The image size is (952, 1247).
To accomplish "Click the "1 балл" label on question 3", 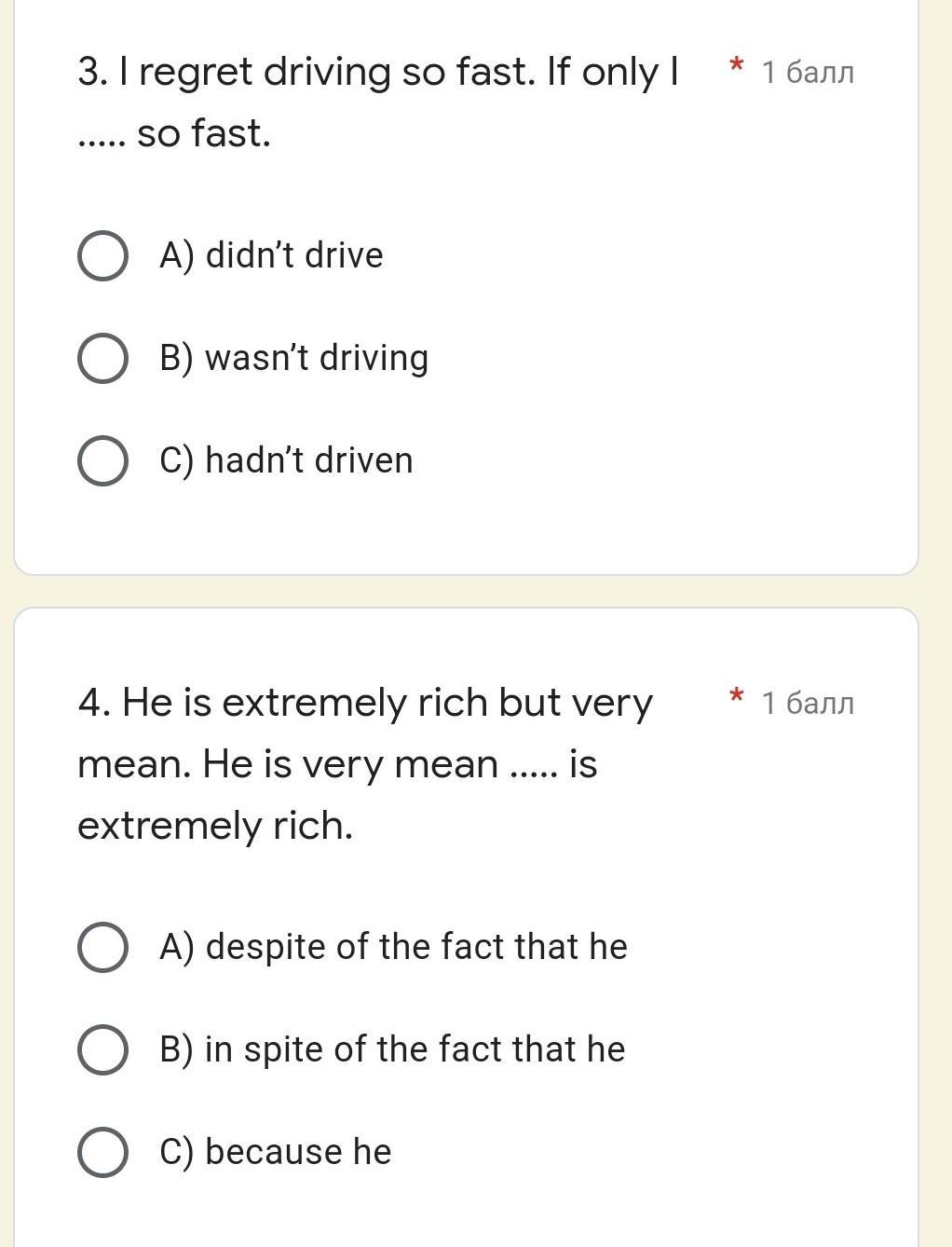I will pyautogui.click(x=807, y=72).
